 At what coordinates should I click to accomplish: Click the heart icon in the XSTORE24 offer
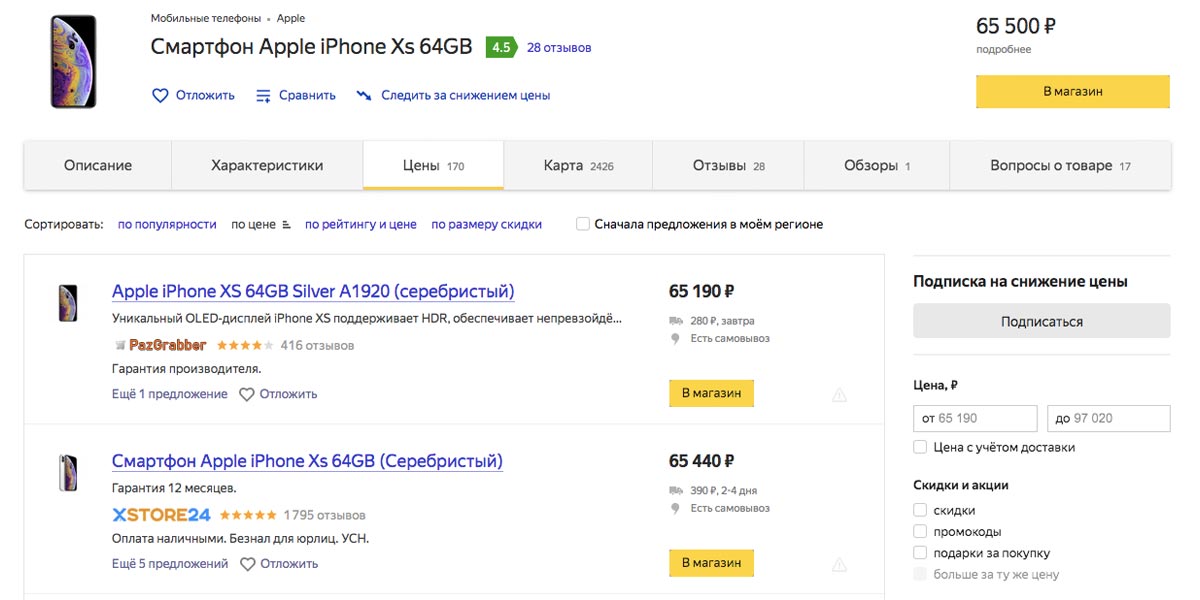[x=248, y=564]
